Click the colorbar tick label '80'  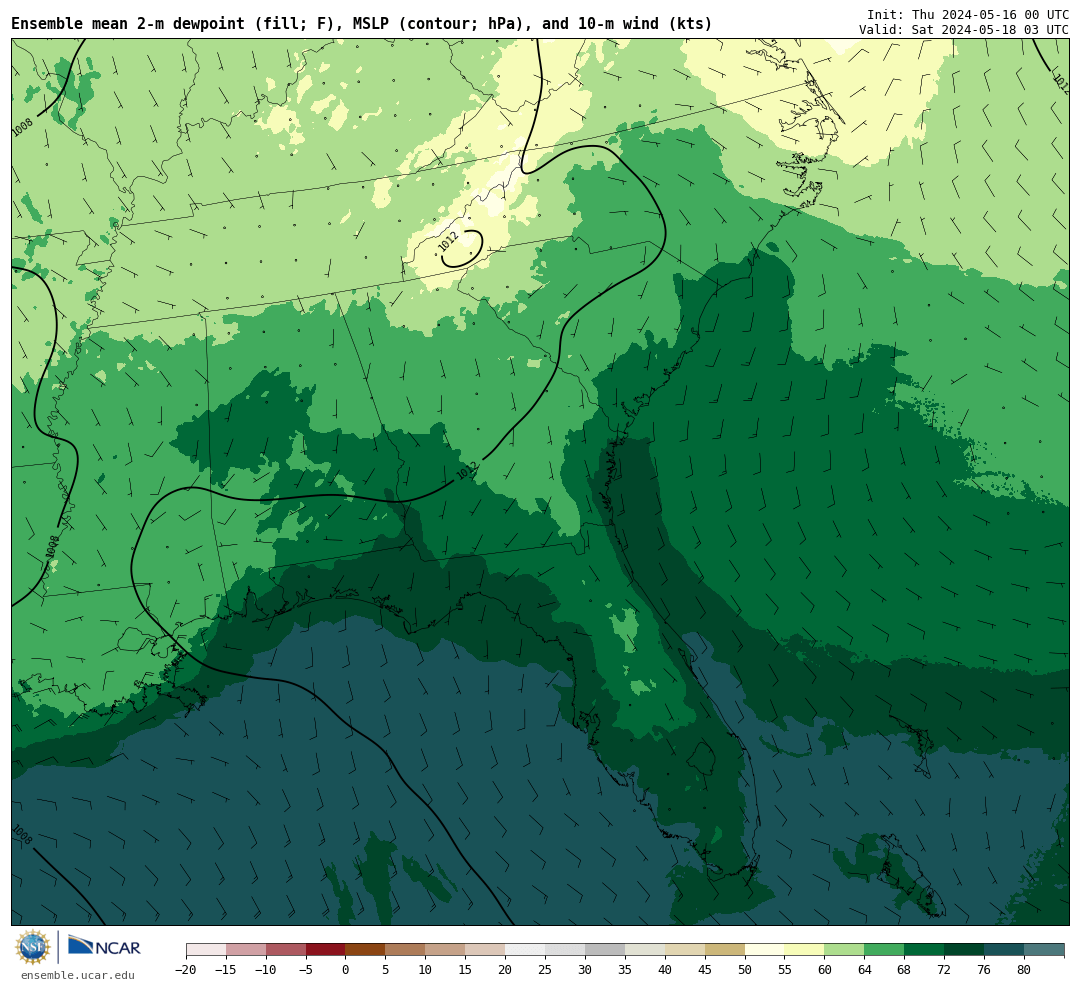(1024, 969)
